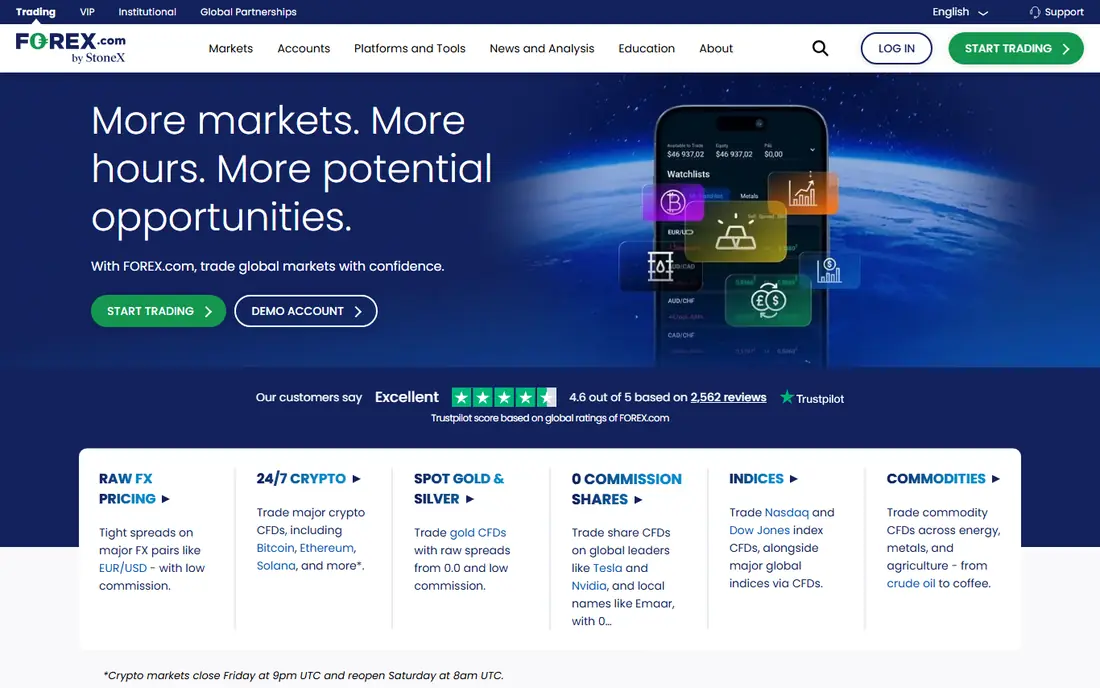Open the Accounts menu

pos(303,48)
